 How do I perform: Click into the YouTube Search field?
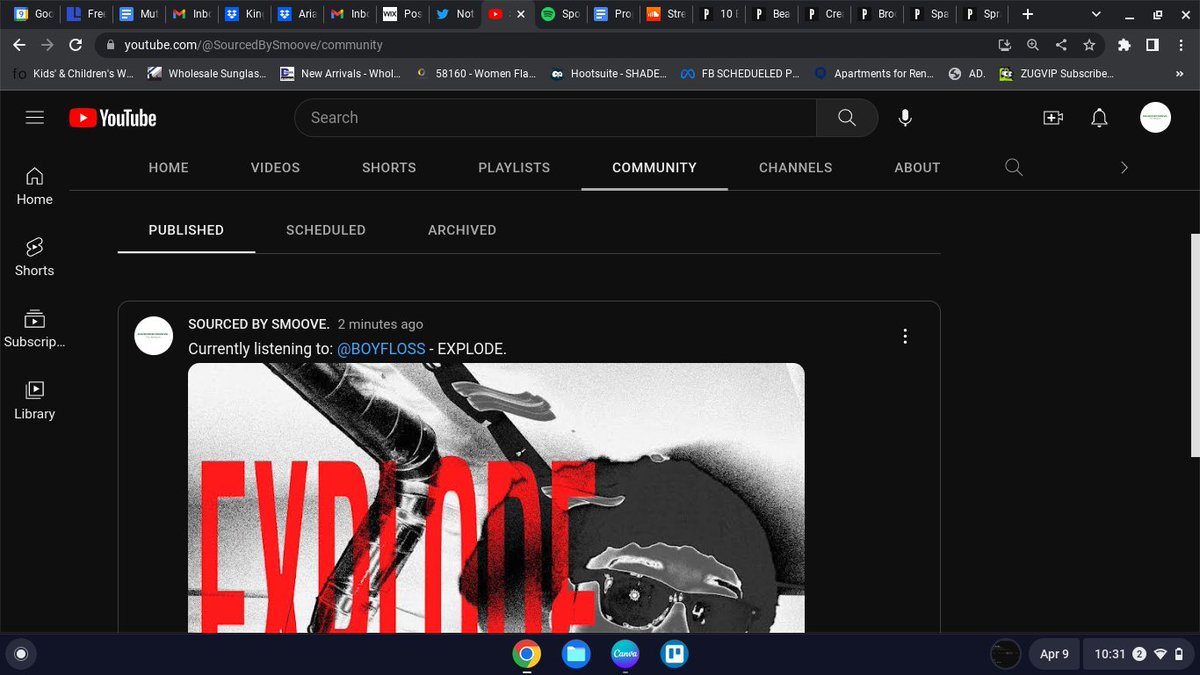click(x=555, y=118)
